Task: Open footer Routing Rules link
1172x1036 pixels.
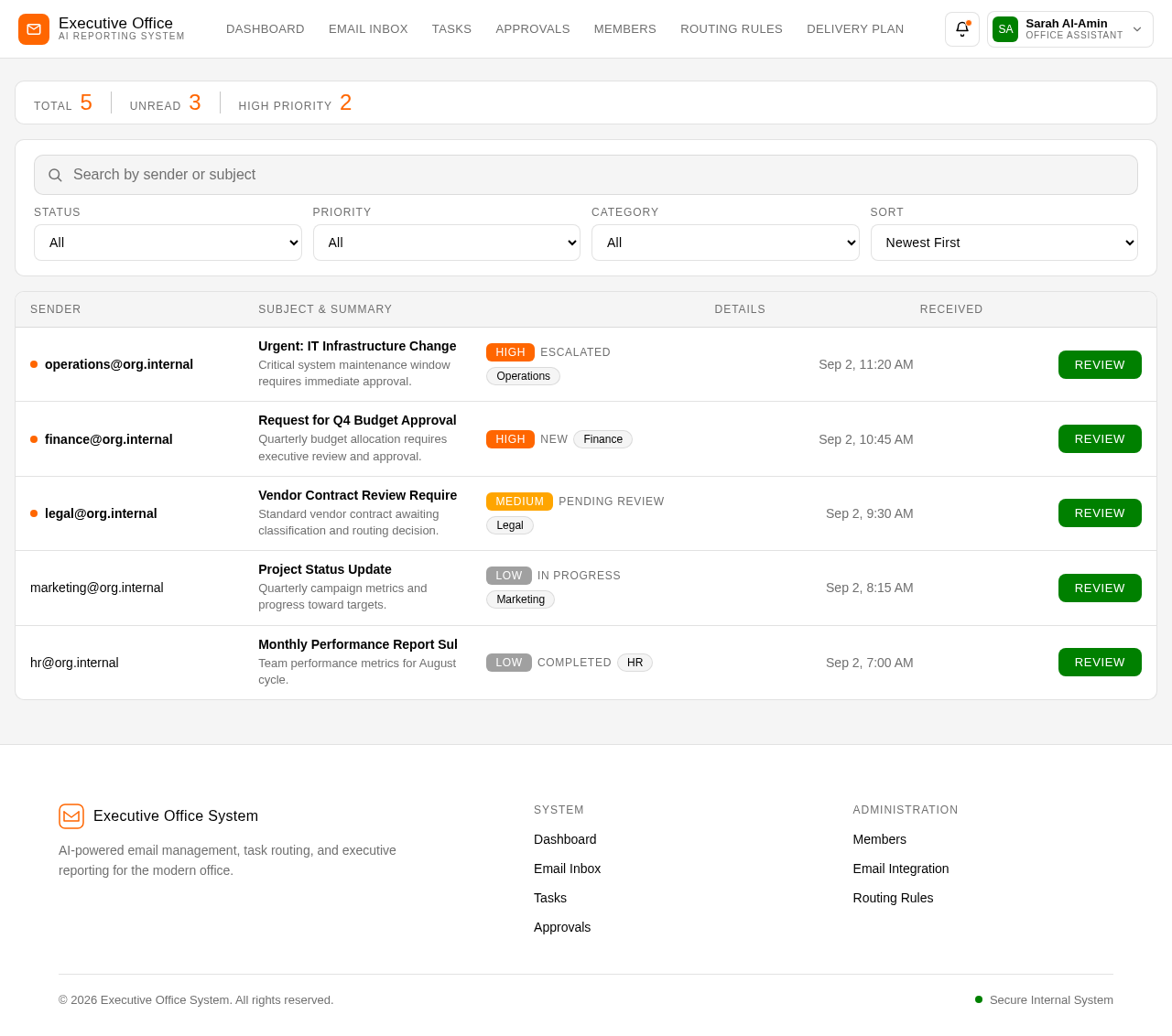Action: click(893, 898)
